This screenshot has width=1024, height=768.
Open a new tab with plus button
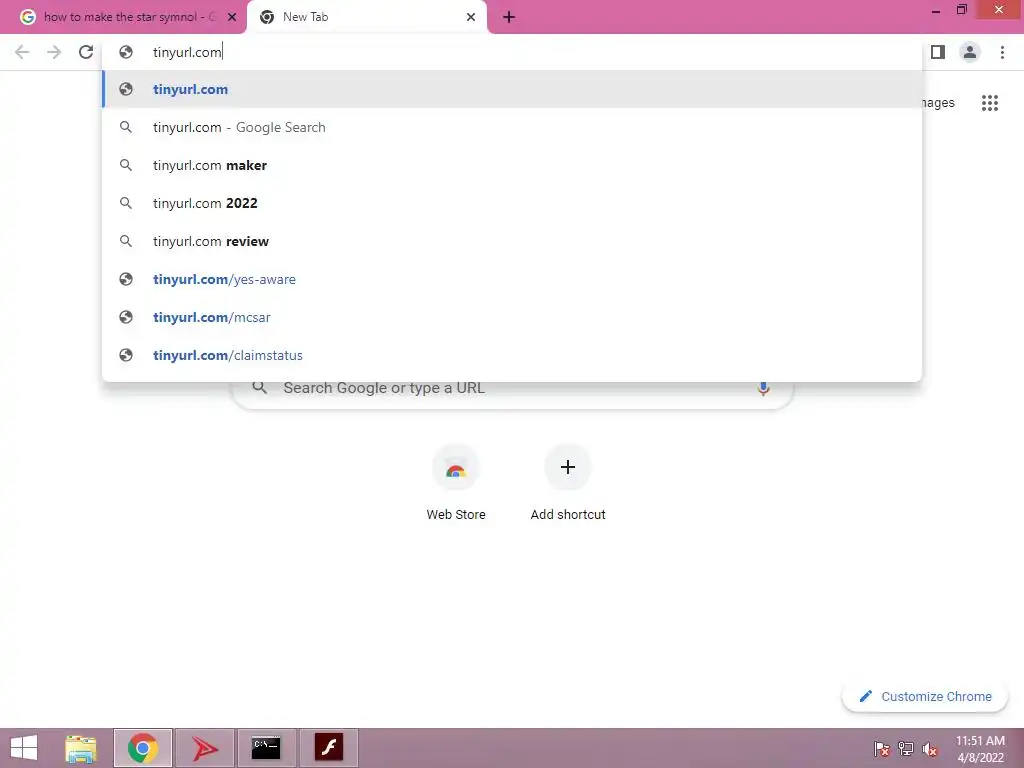pyautogui.click(x=509, y=17)
